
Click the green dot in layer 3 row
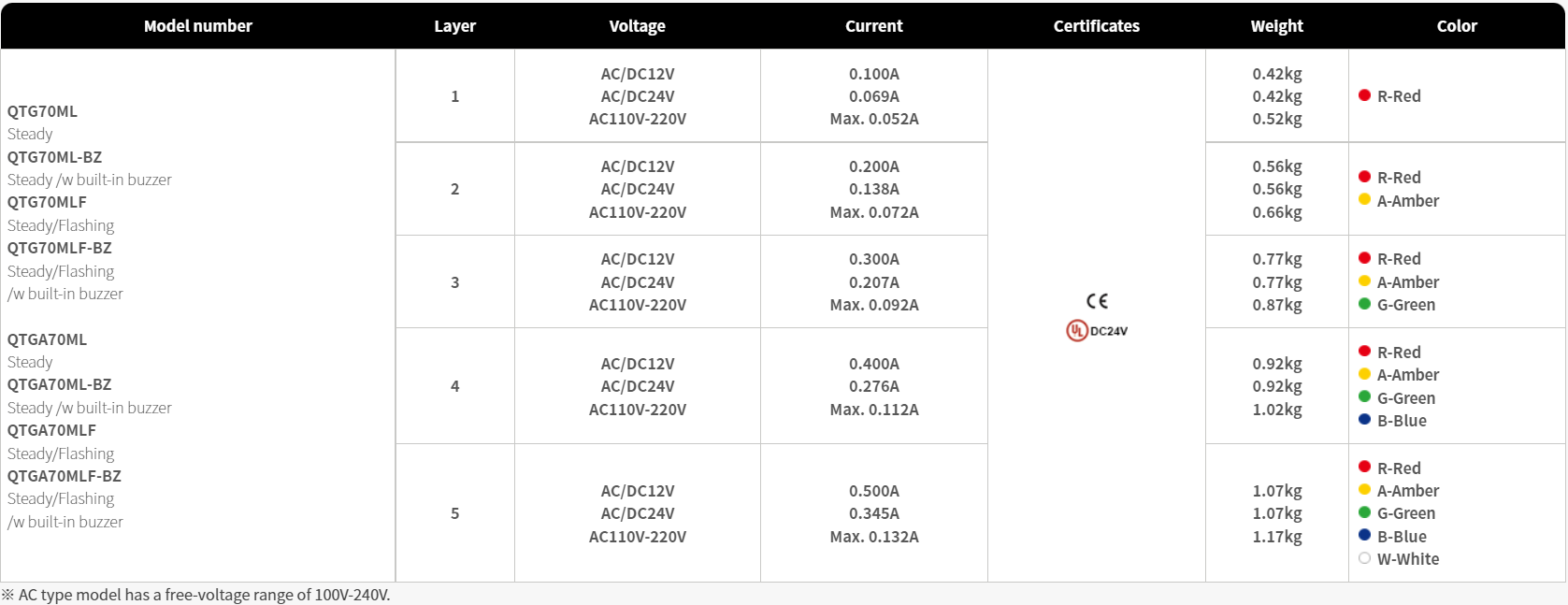click(x=1364, y=304)
